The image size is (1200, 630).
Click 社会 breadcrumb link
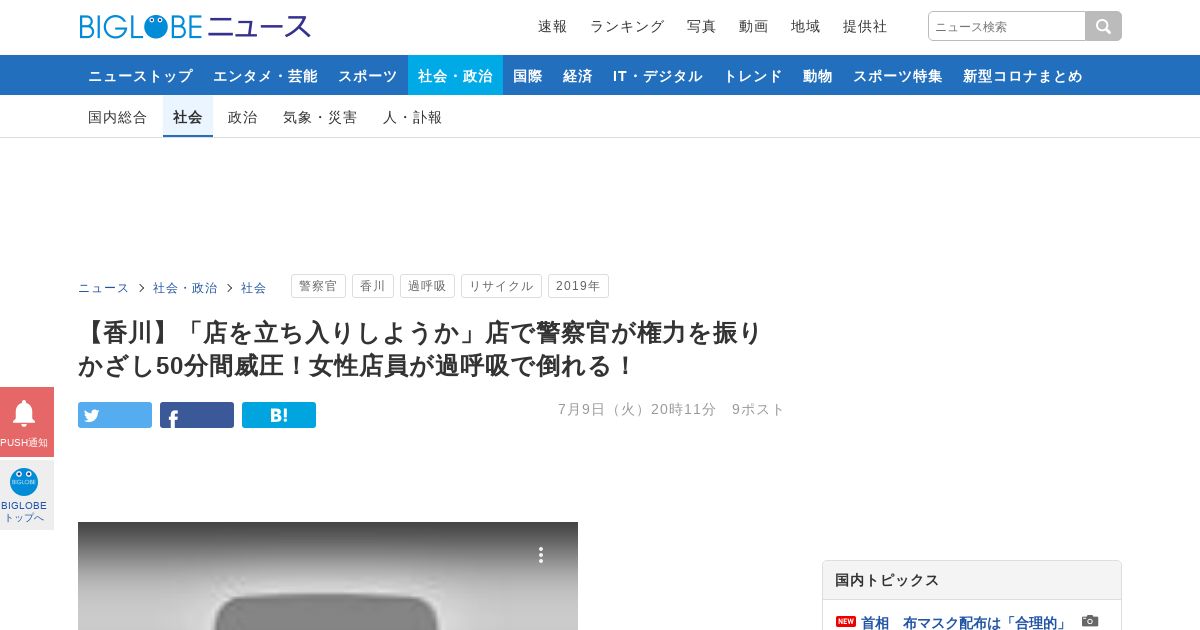click(254, 288)
